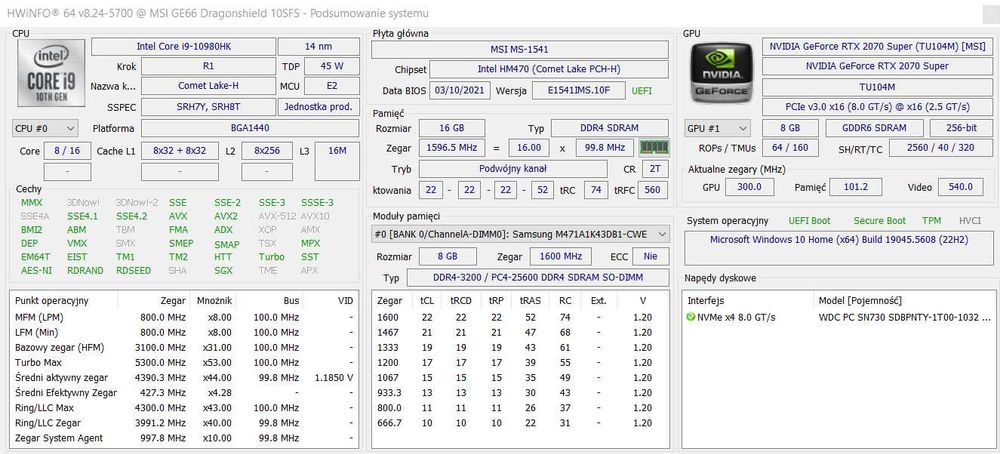Screen dimensions: 1000x454
Task: Click the Ring/LLC Max row
Action: (x=184, y=408)
